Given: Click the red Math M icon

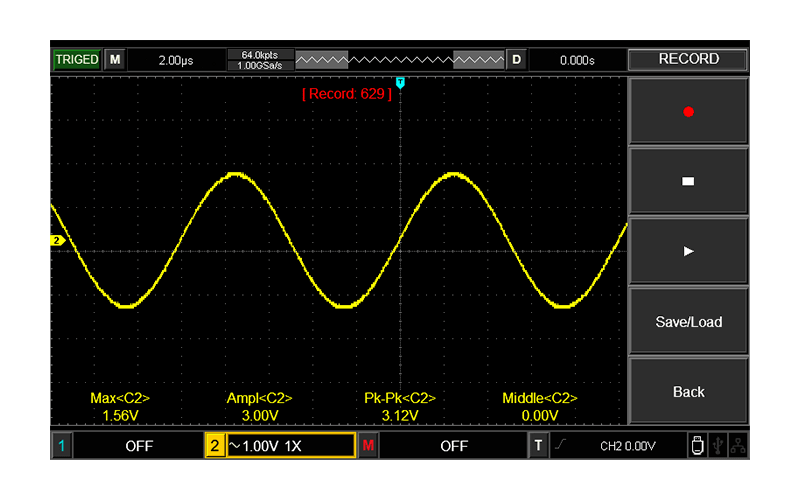Looking at the screenshot, I should (368, 446).
